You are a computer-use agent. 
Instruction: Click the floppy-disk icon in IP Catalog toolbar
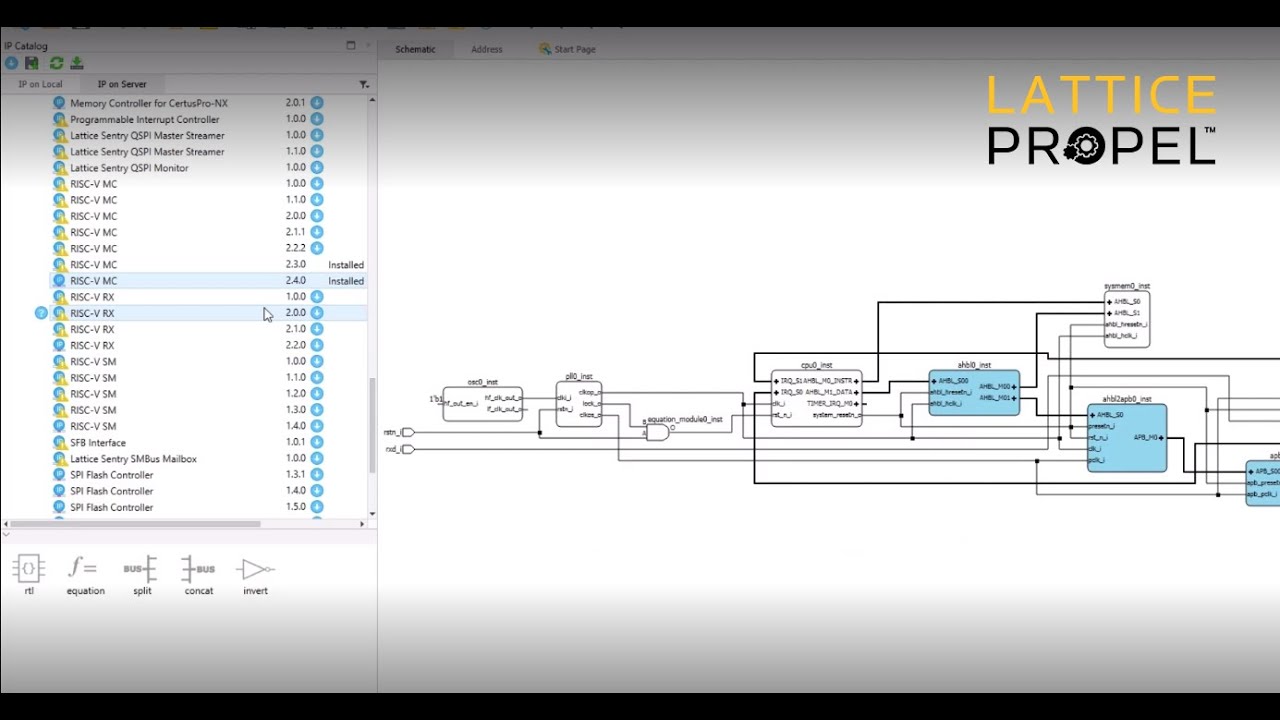pyautogui.click(x=32, y=63)
